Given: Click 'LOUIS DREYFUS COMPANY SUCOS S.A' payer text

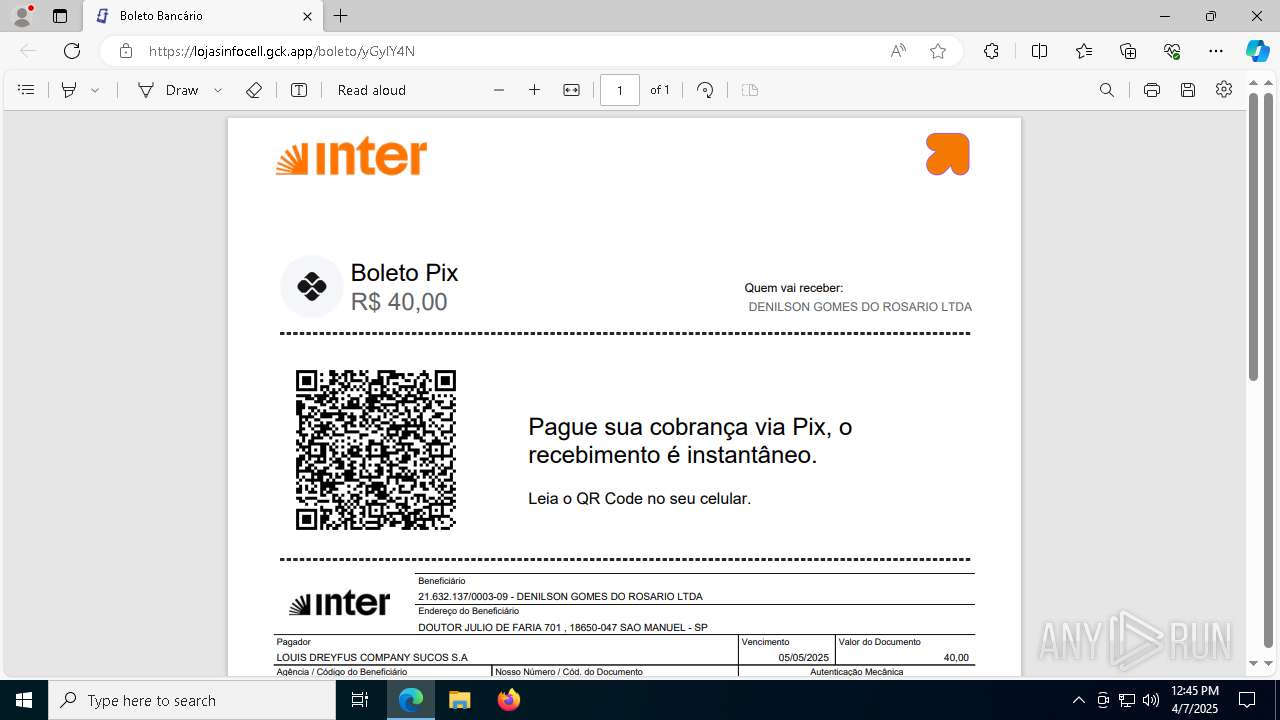Looking at the screenshot, I should (372, 658).
